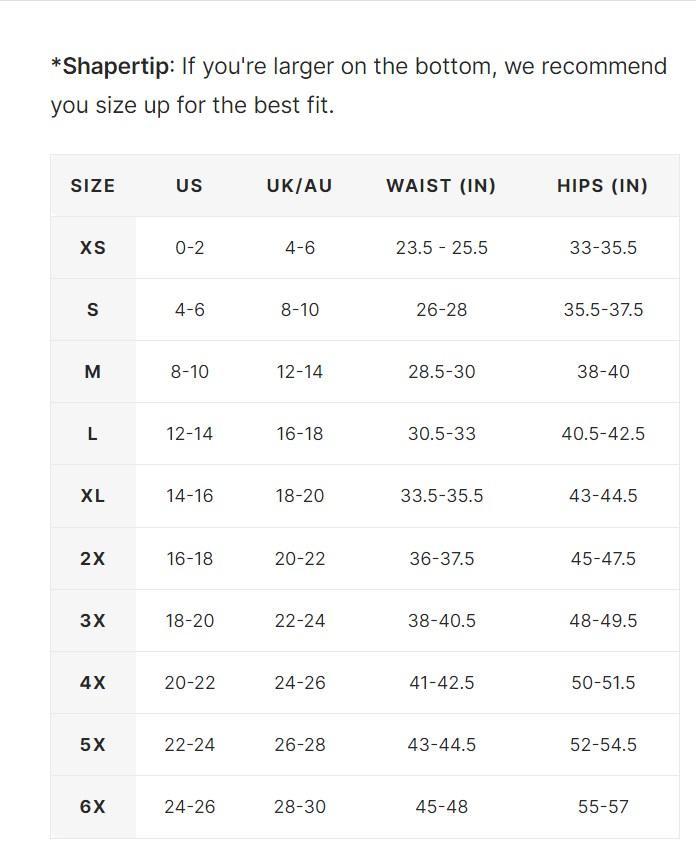Image resolution: width=696 pixels, height=844 pixels.
Task: Click the UK/AU size 22-24 cell
Action: [x=300, y=621]
